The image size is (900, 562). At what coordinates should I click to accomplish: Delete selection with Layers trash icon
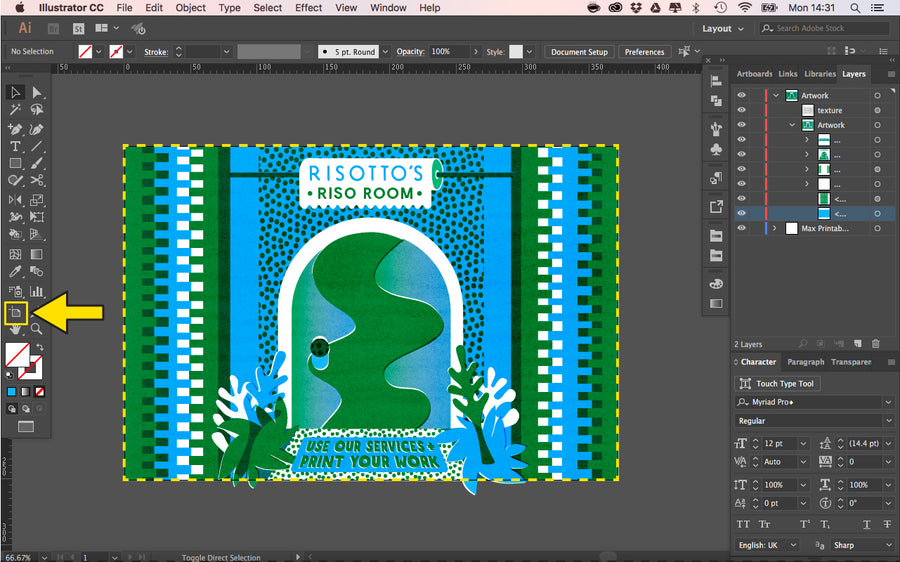tap(875, 344)
